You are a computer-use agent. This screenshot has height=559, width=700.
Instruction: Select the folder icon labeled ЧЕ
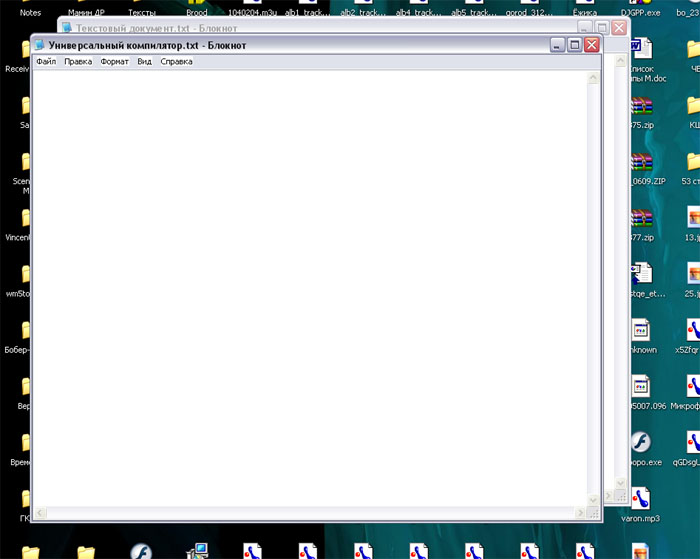click(693, 49)
